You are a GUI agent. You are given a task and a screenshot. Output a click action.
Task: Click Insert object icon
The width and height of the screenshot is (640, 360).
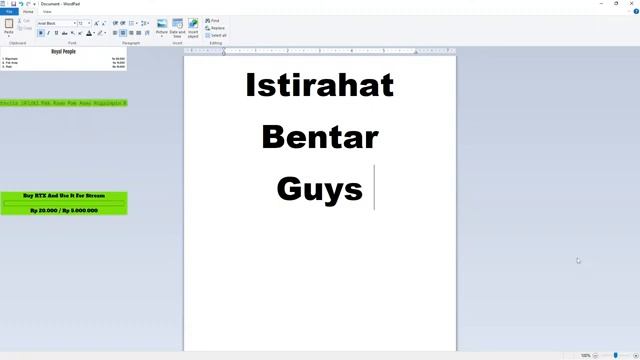coord(193,24)
